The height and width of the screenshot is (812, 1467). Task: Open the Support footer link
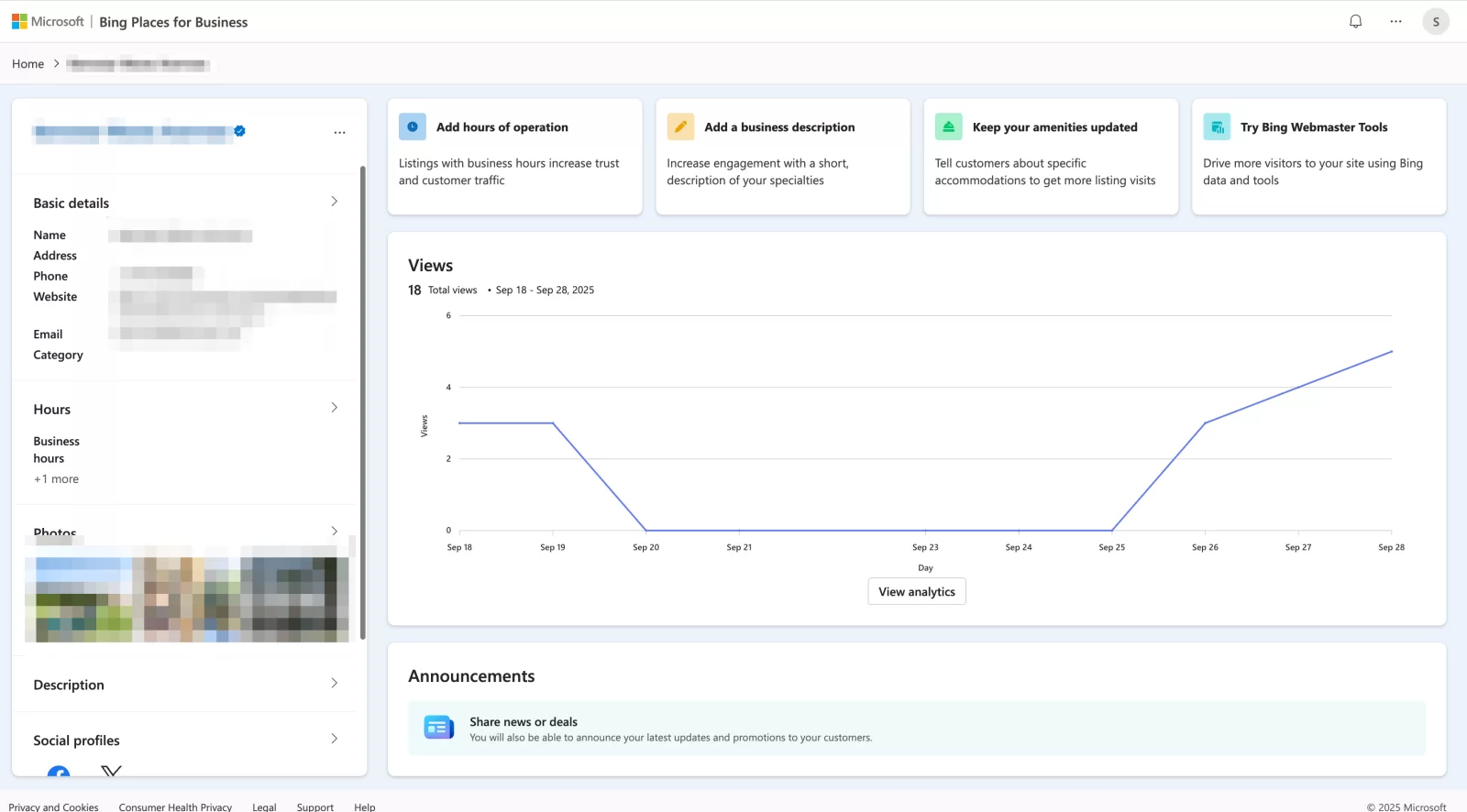click(x=314, y=807)
